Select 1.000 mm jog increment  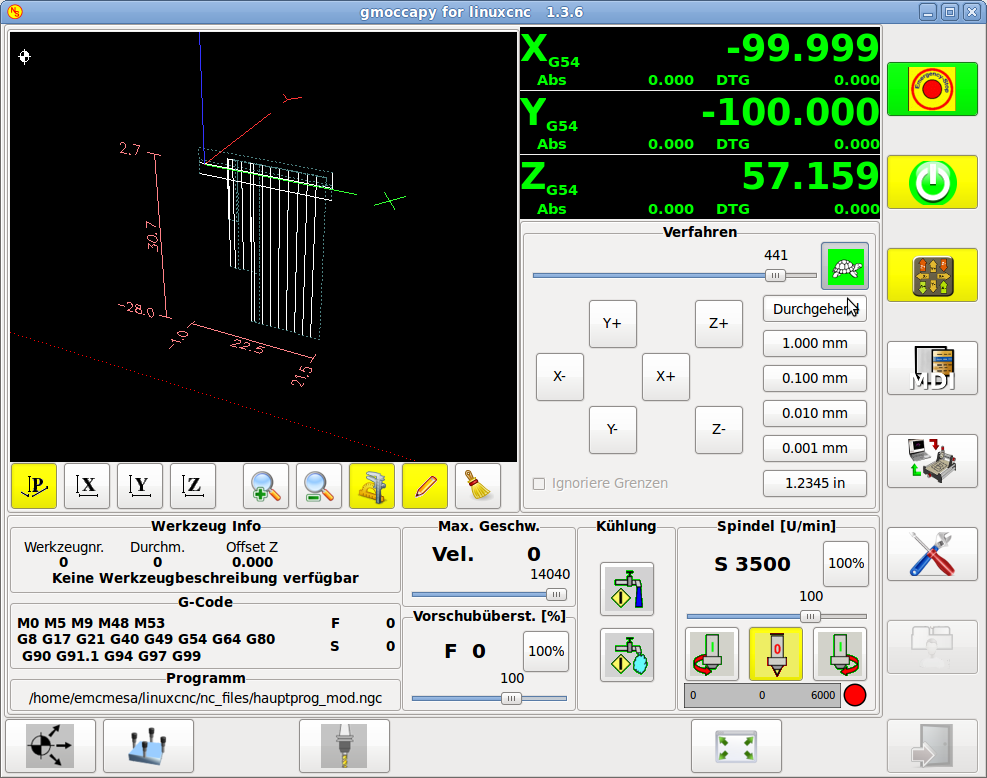tap(815, 344)
